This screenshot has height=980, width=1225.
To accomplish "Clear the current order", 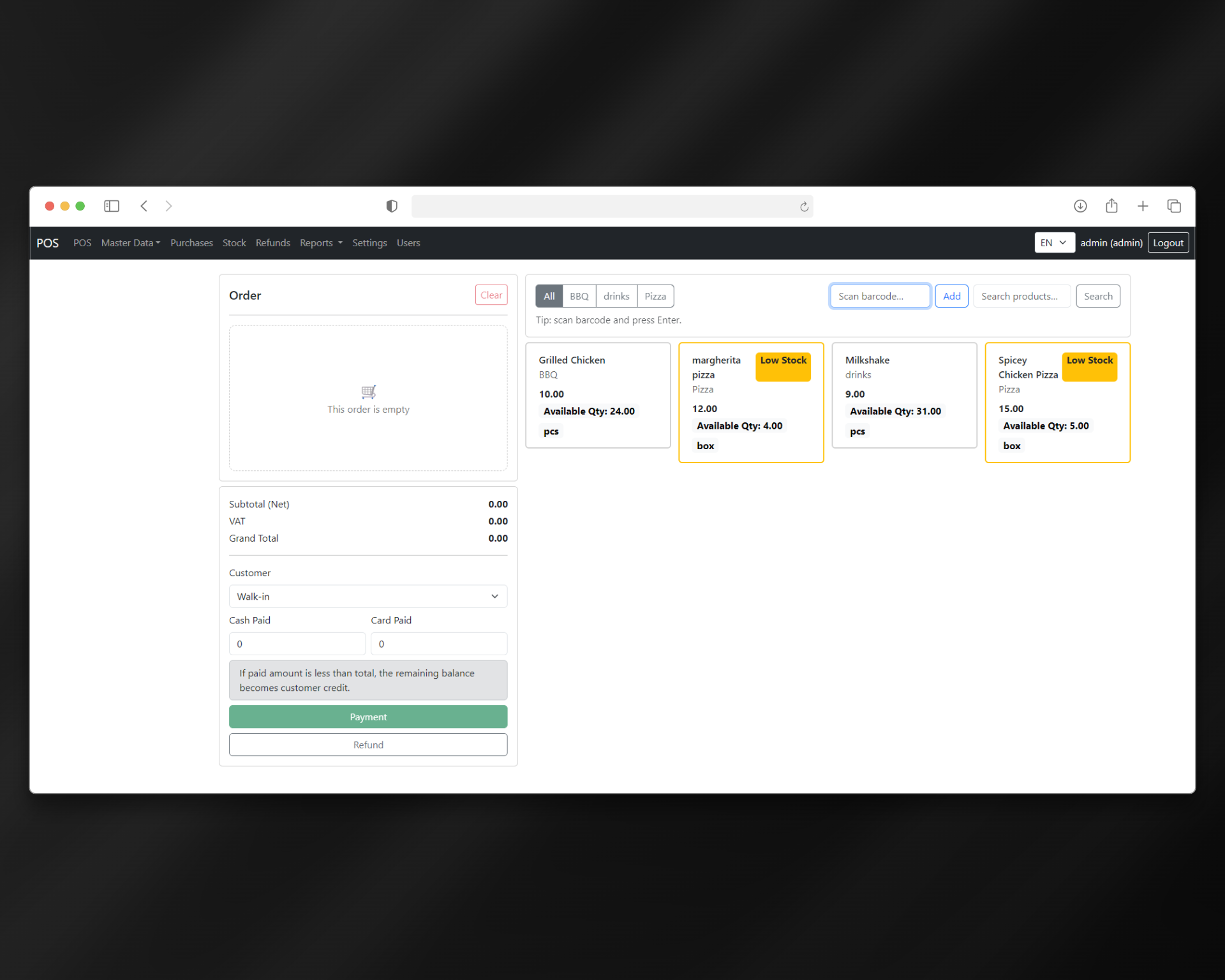I will pos(491,295).
